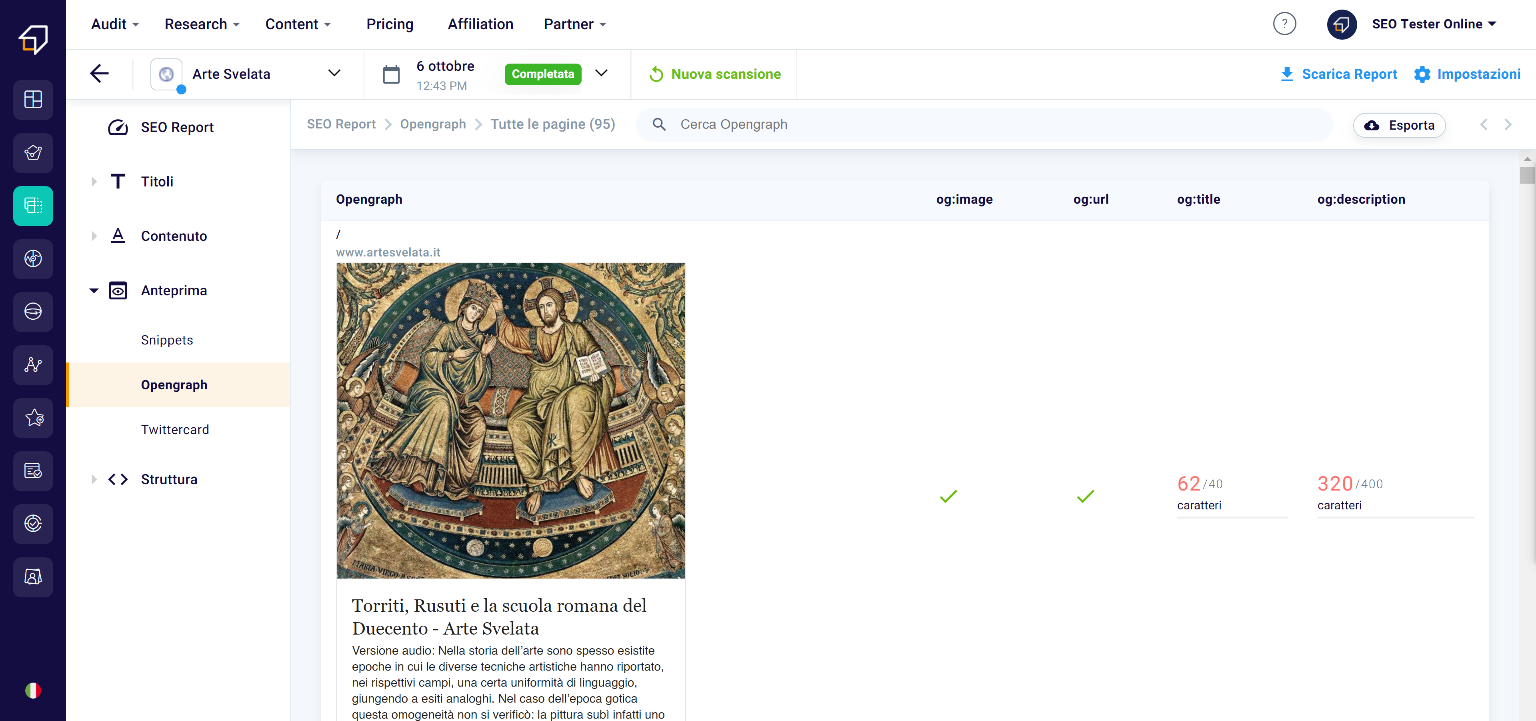Open the dashboard grid icon in sidebar
The width and height of the screenshot is (1536, 721).
[x=33, y=99]
